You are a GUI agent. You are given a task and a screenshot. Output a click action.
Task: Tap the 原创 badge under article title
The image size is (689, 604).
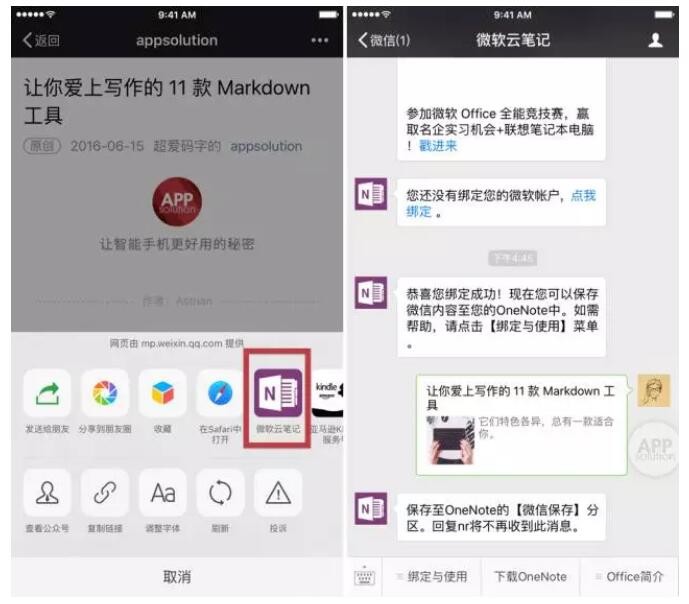point(42,146)
